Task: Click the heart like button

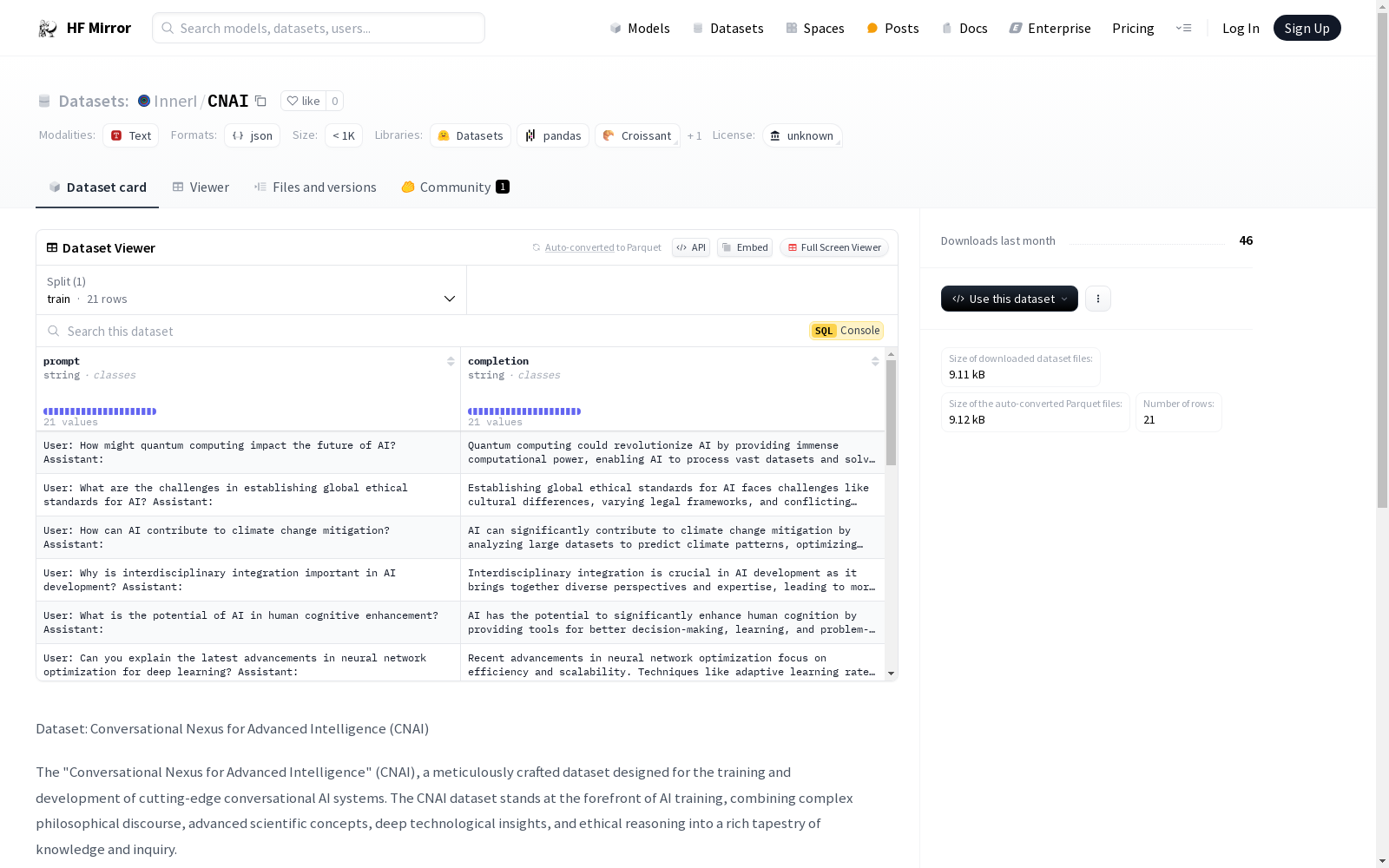Action: point(303,101)
